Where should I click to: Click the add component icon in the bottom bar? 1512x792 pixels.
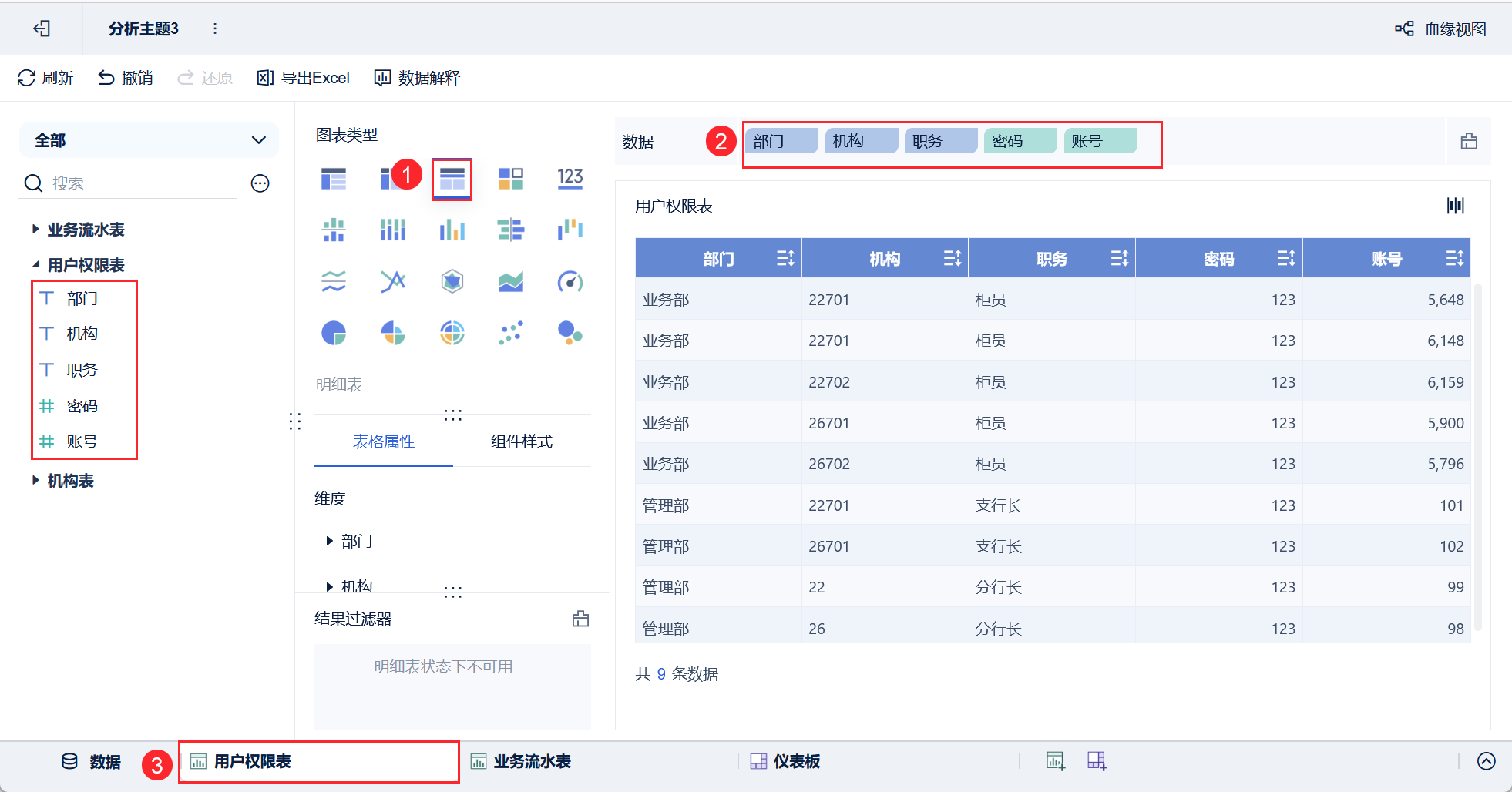click(x=1056, y=761)
